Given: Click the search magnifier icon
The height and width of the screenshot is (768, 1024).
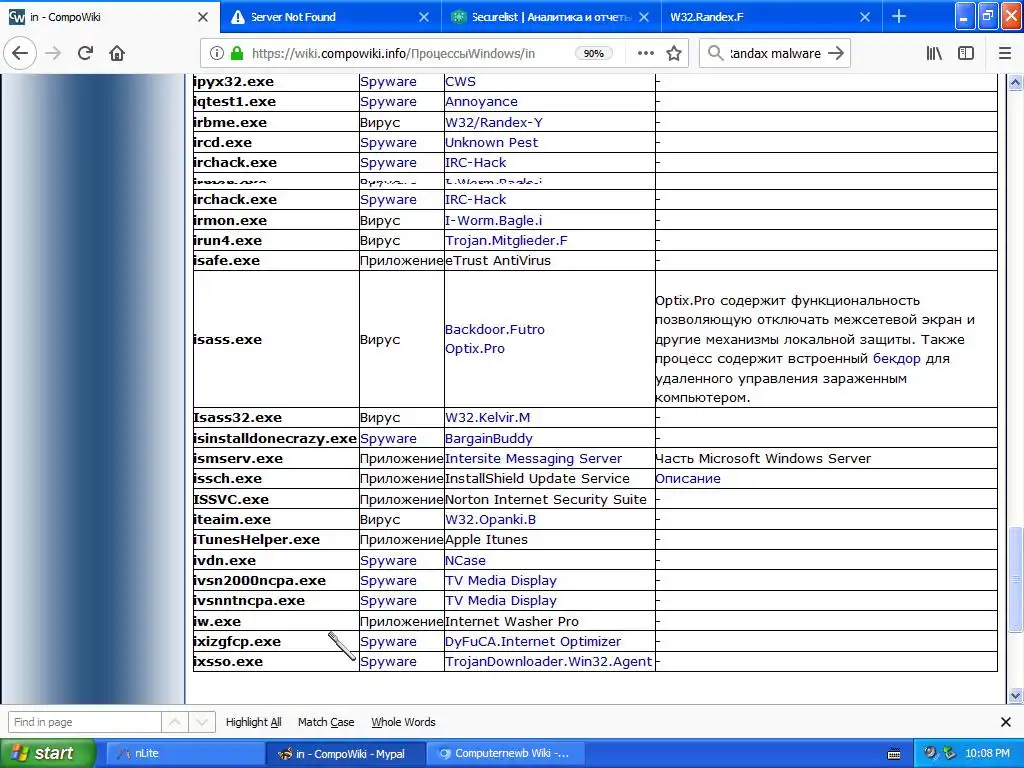Looking at the screenshot, I should tap(715, 53).
